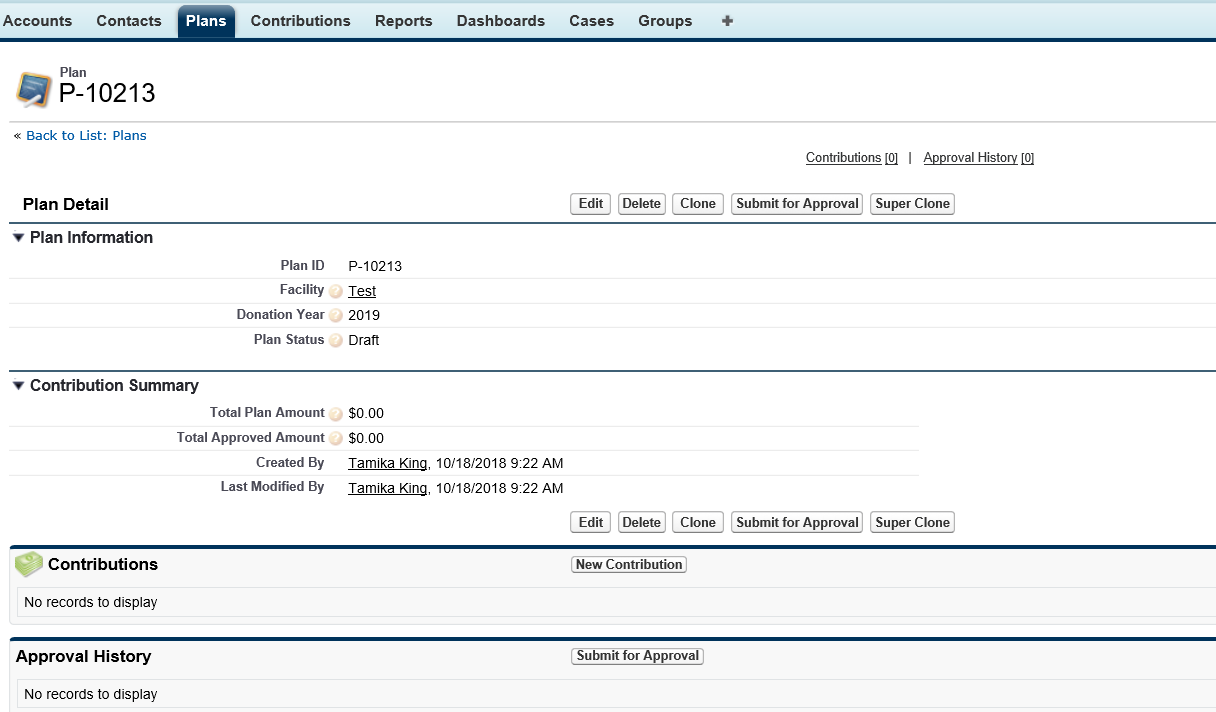Click New Contribution button
The image size is (1216, 712).
point(629,565)
